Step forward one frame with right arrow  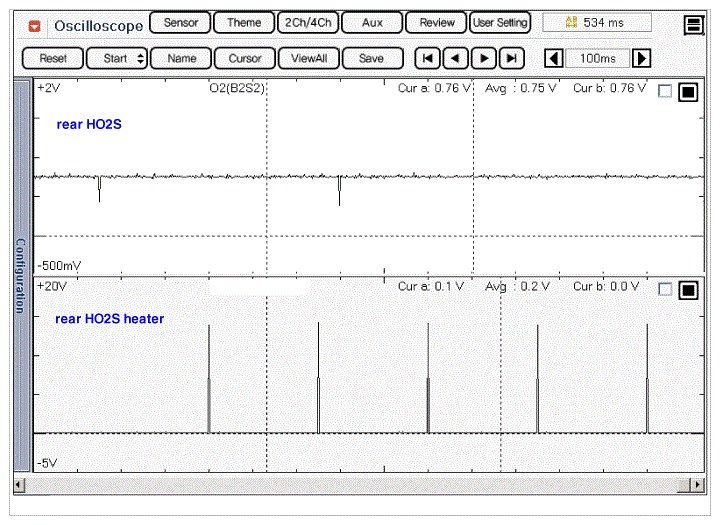pos(483,58)
